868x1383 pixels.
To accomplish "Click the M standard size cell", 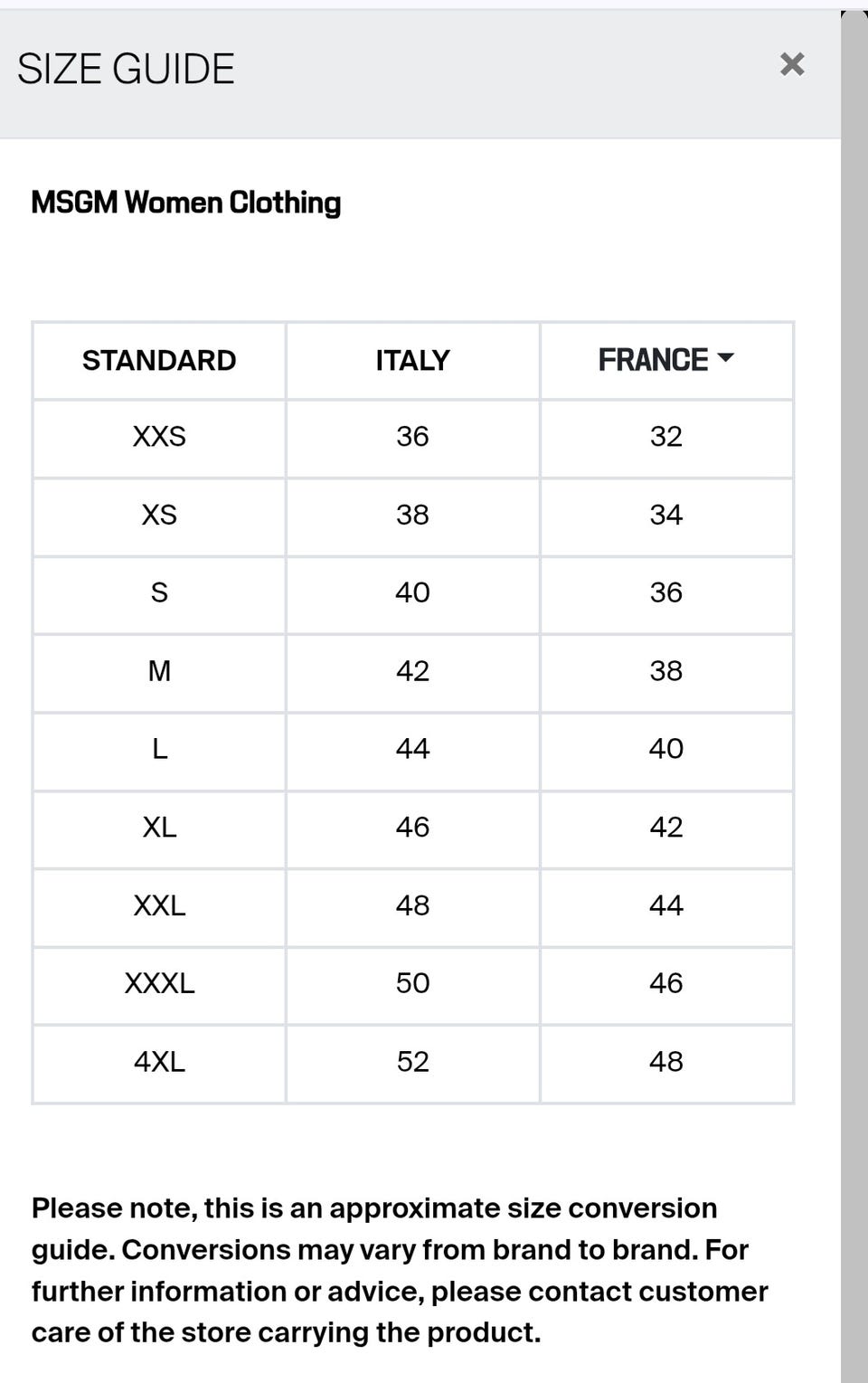I will pyautogui.click(x=159, y=671).
